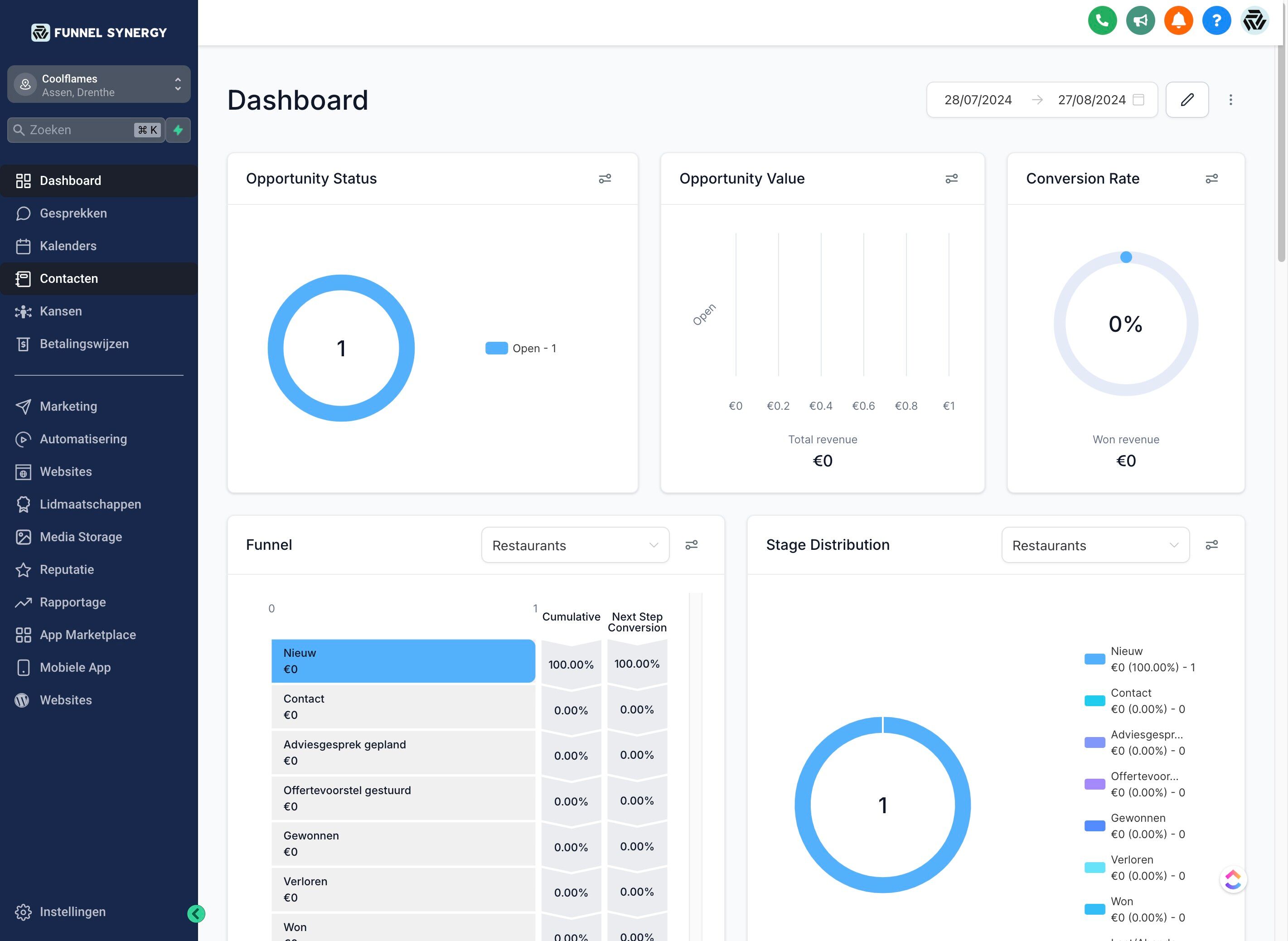1288x941 pixels.
Task: Open the megaphone announcements icon
Action: [x=1140, y=21]
